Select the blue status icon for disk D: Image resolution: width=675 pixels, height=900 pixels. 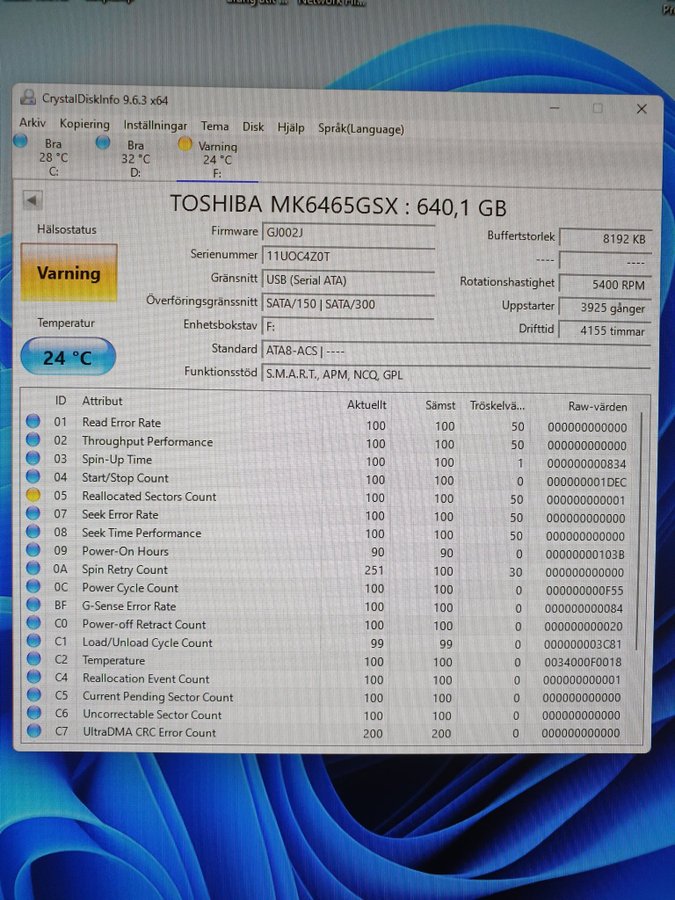(103, 143)
